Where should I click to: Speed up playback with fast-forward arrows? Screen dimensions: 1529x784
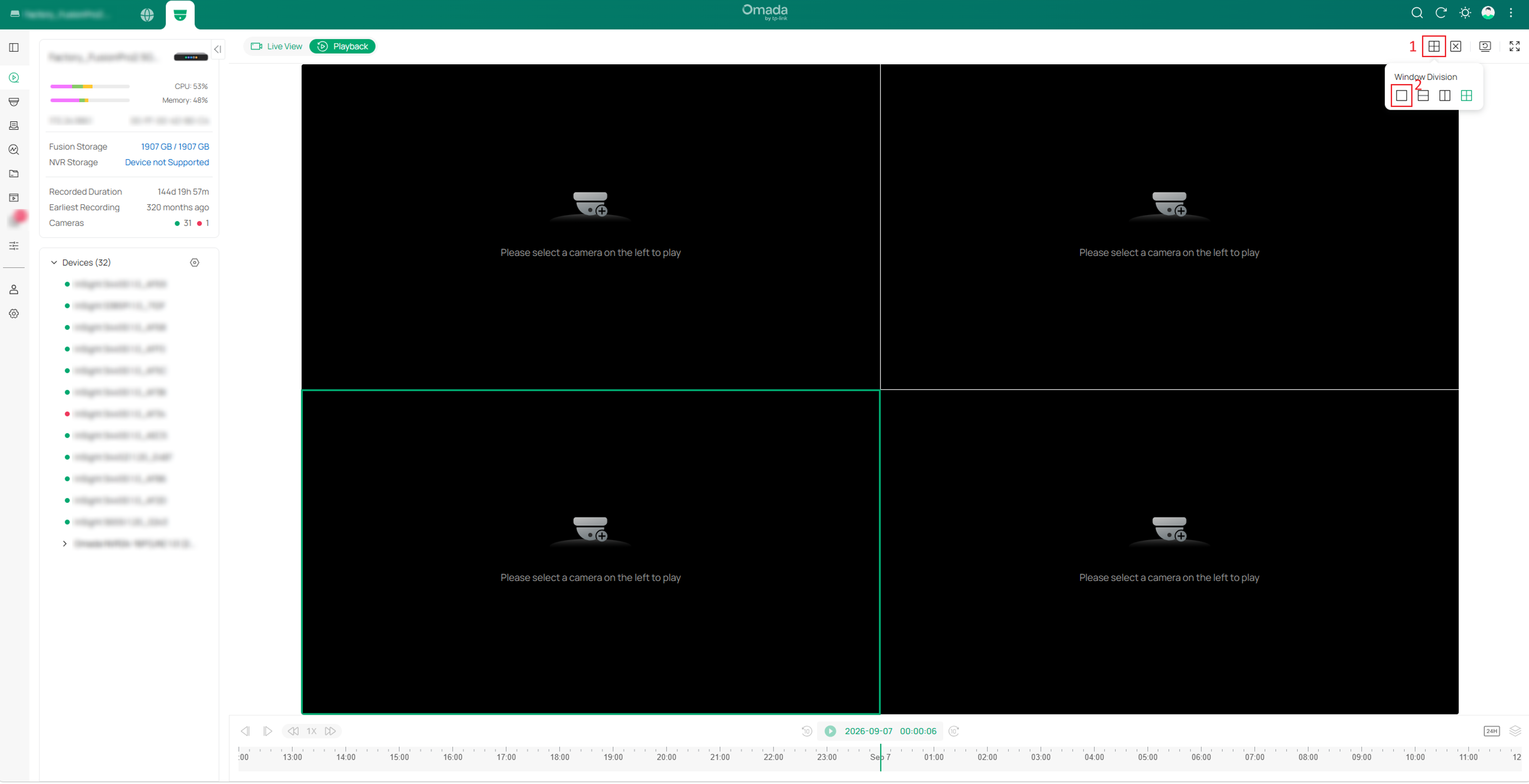pyautogui.click(x=330, y=731)
